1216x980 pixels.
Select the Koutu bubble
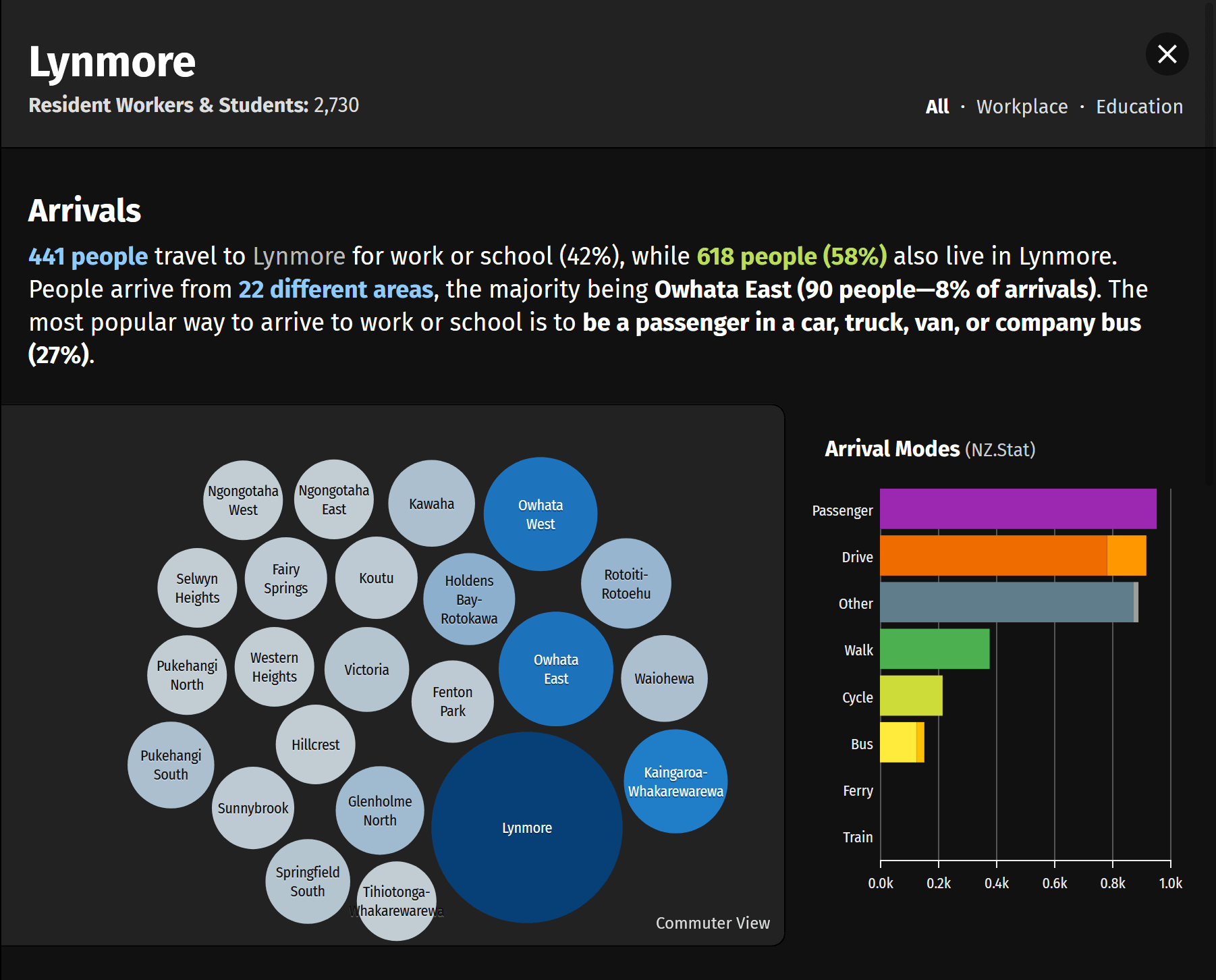click(x=377, y=578)
